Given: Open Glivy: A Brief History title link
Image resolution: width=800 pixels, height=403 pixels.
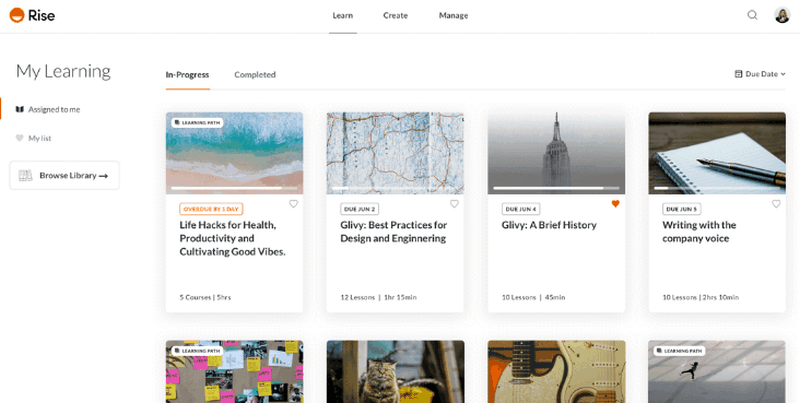Looking at the screenshot, I should [x=549, y=225].
